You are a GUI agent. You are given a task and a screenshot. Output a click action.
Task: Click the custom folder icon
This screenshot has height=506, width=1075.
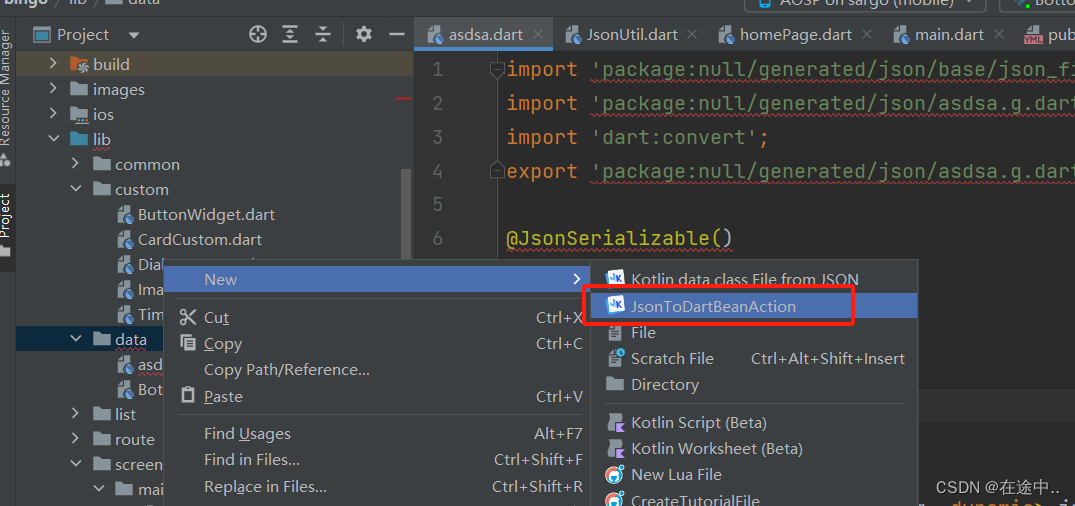pos(102,189)
